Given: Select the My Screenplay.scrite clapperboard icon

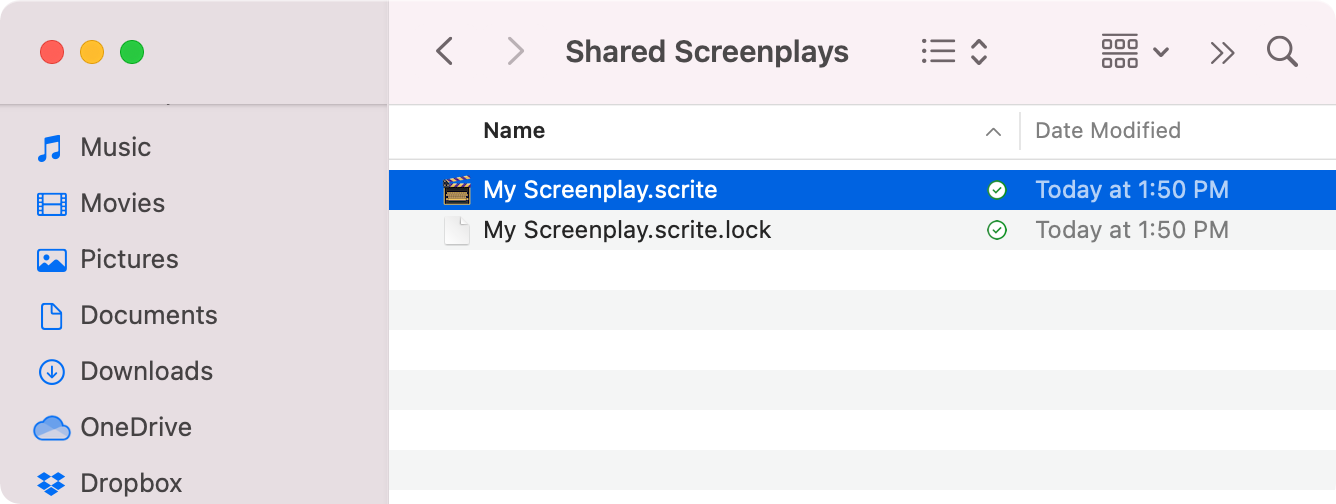Looking at the screenshot, I should coord(457,190).
